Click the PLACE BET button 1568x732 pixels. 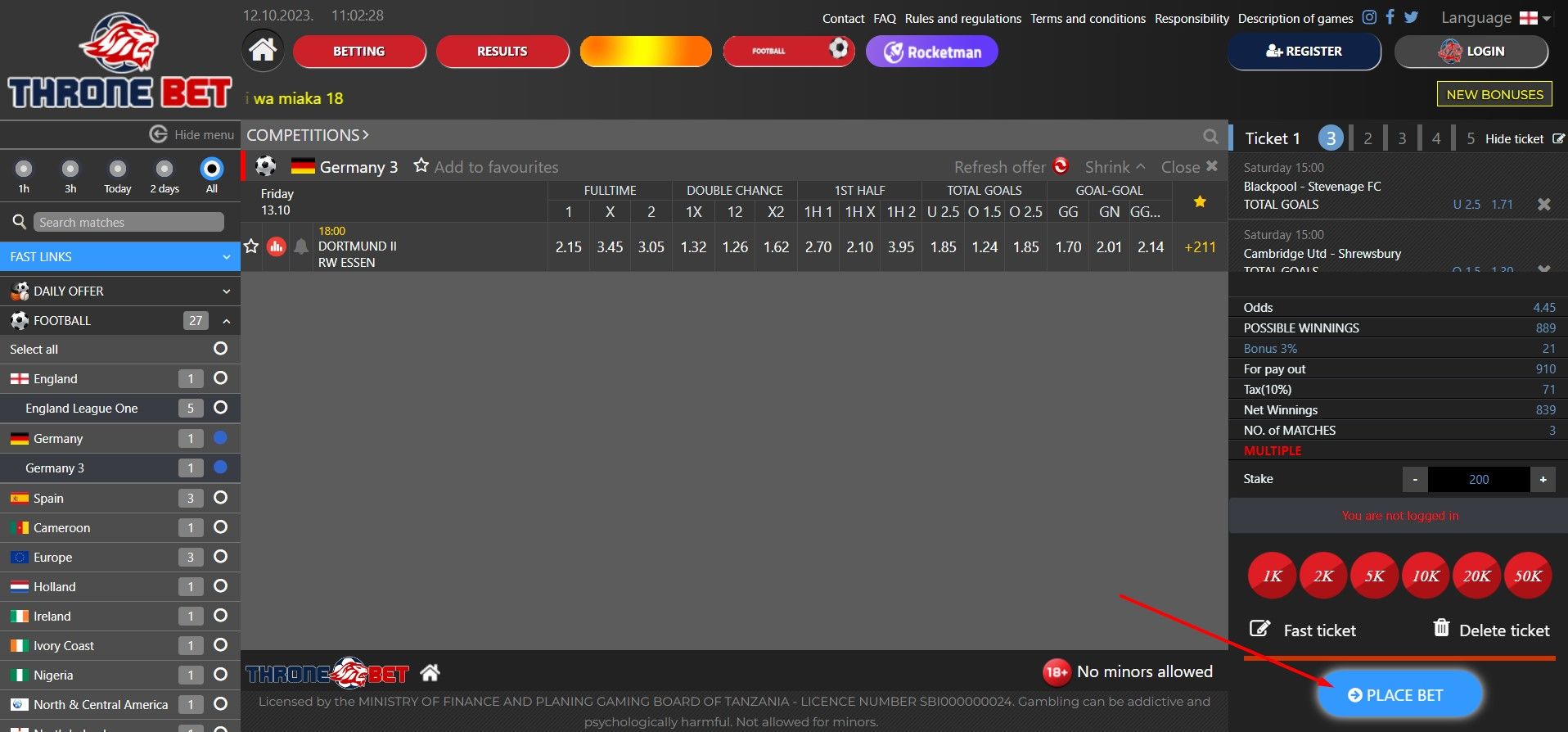(x=1399, y=694)
